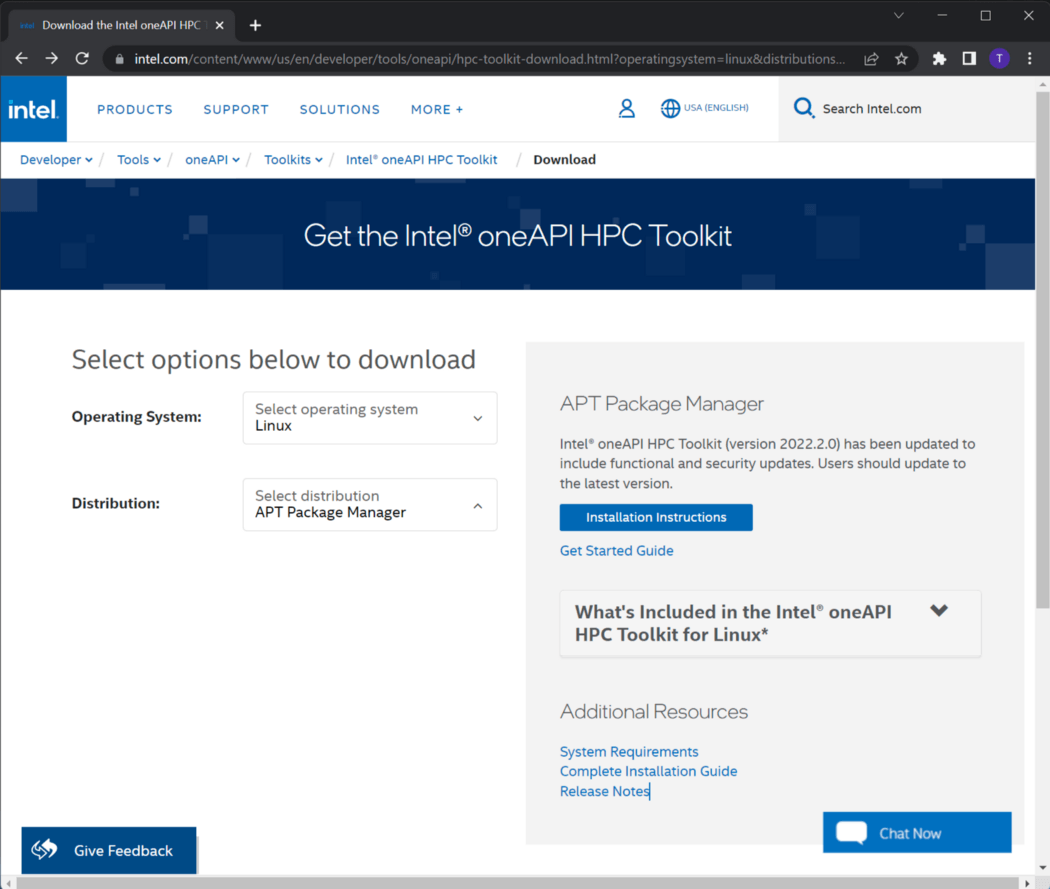Viewport: 1050px width, 889px height.
Task: Click the chat bubble icon
Action: [x=852, y=833]
